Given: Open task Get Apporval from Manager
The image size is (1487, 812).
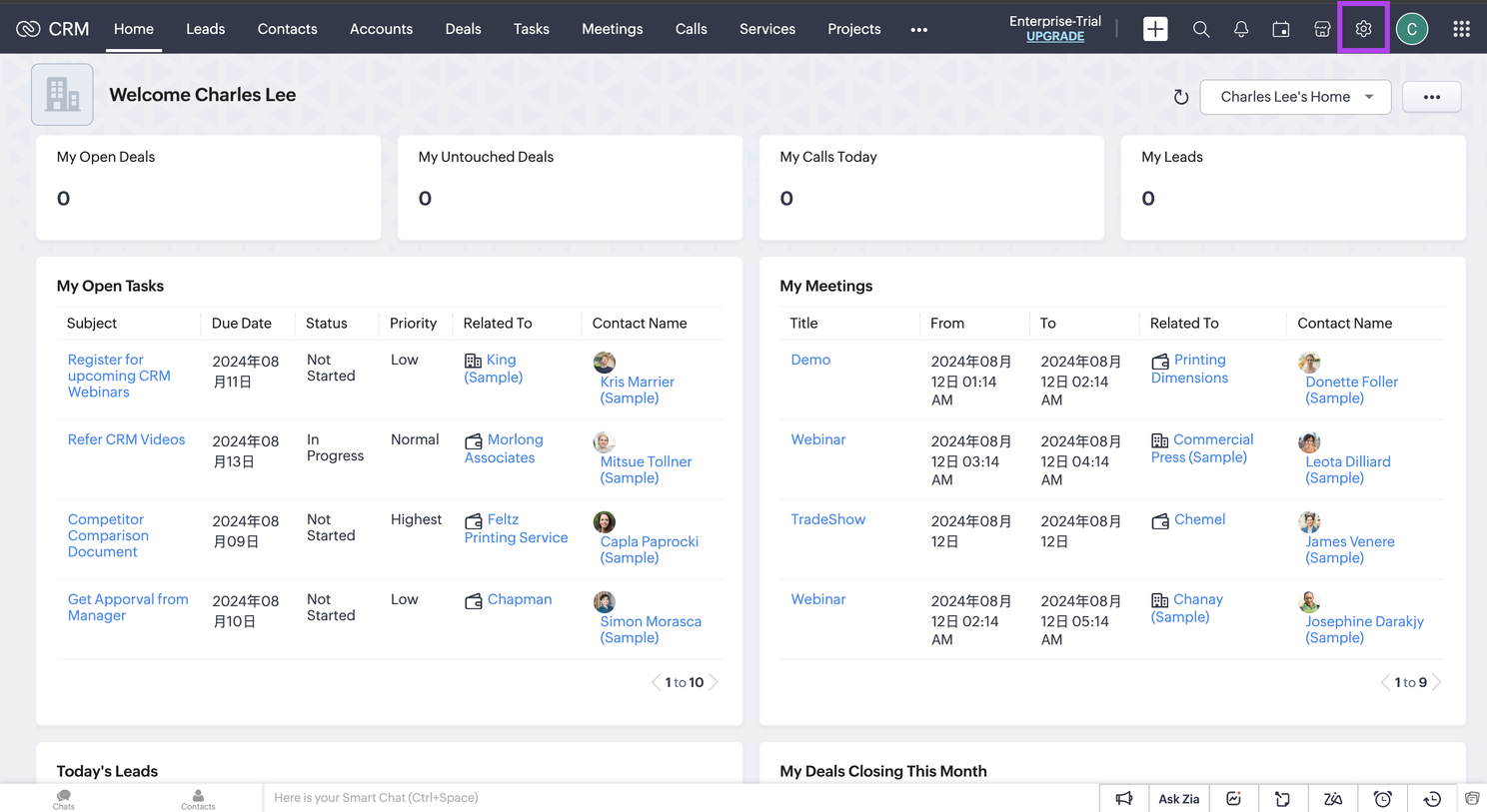Looking at the screenshot, I should [x=128, y=607].
